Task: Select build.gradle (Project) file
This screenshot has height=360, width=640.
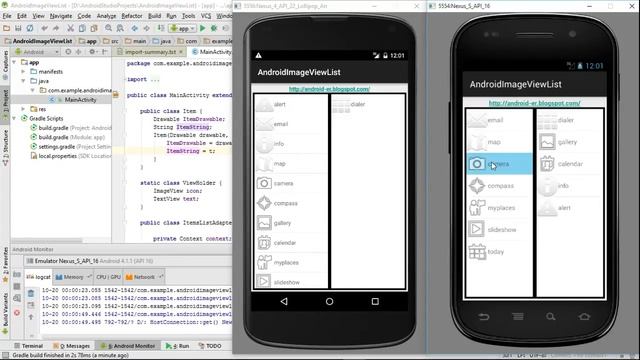Action: [x=71, y=128]
